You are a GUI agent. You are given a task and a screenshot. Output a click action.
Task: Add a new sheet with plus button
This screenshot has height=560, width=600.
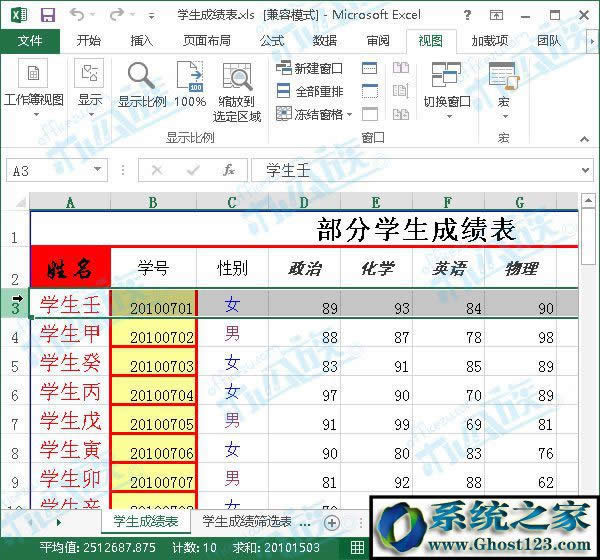[332, 522]
